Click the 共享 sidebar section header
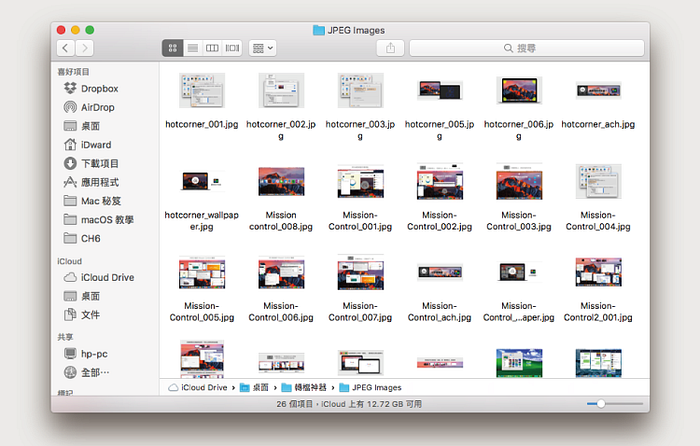This screenshot has width=700, height=446. pos(65,337)
